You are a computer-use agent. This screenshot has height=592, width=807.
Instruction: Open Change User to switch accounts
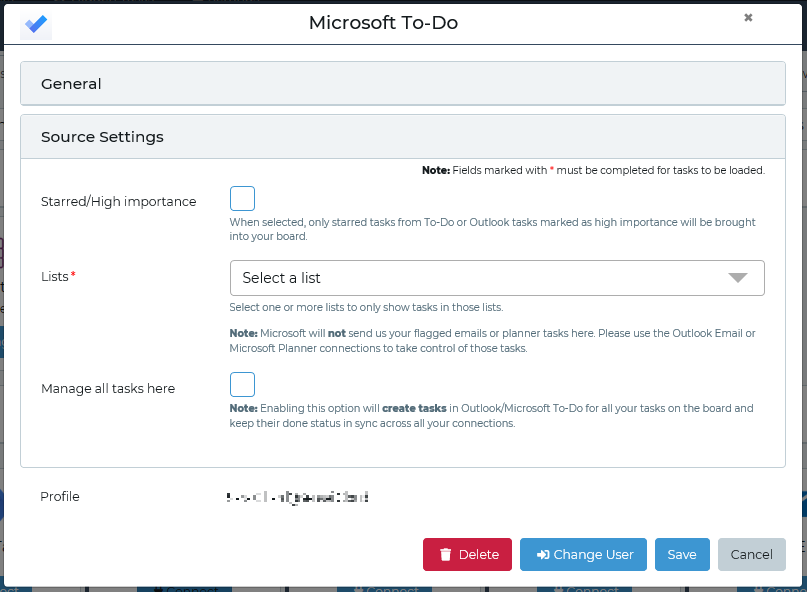pos(583,554)
